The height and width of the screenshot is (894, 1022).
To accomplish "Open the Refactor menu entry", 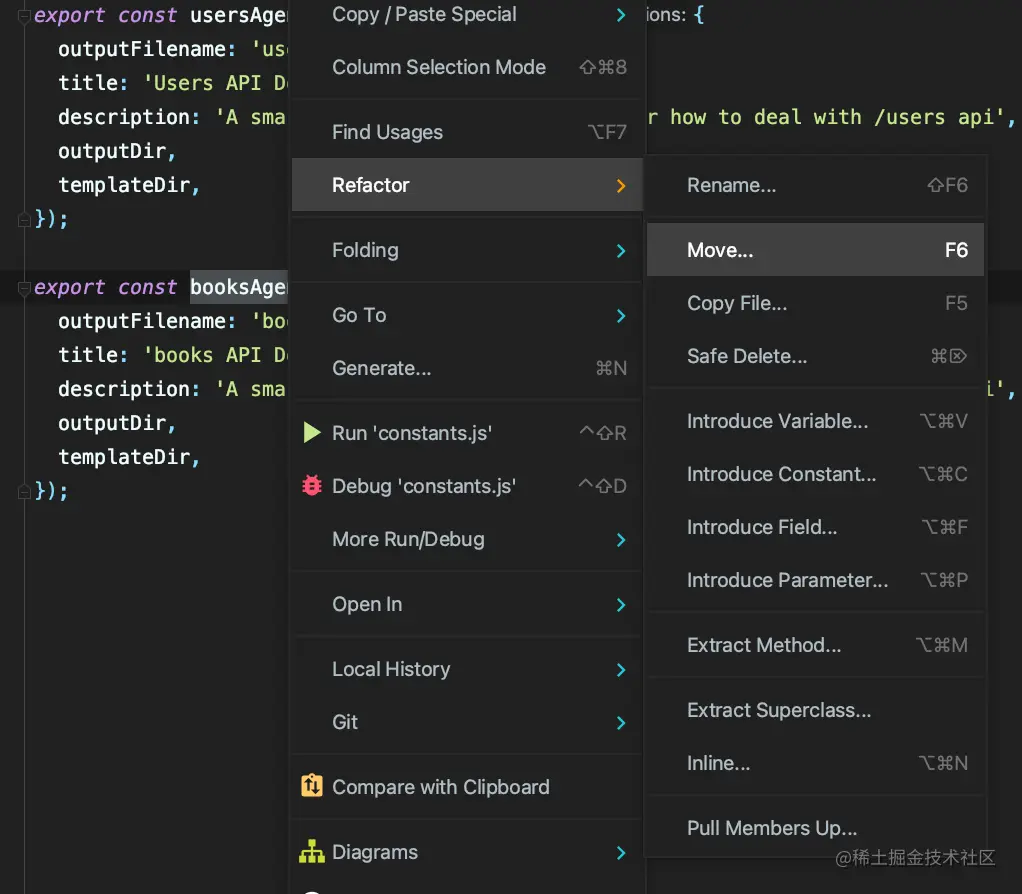I will tap(467, 185).
